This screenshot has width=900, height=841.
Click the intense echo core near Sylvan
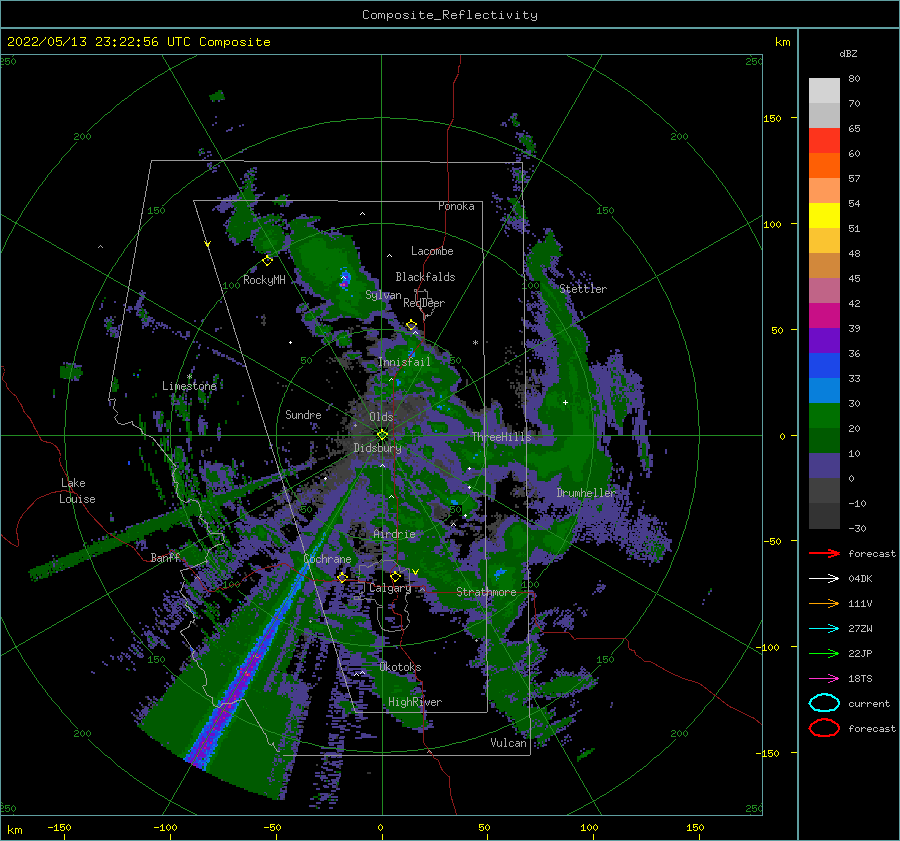click(344, 280)
